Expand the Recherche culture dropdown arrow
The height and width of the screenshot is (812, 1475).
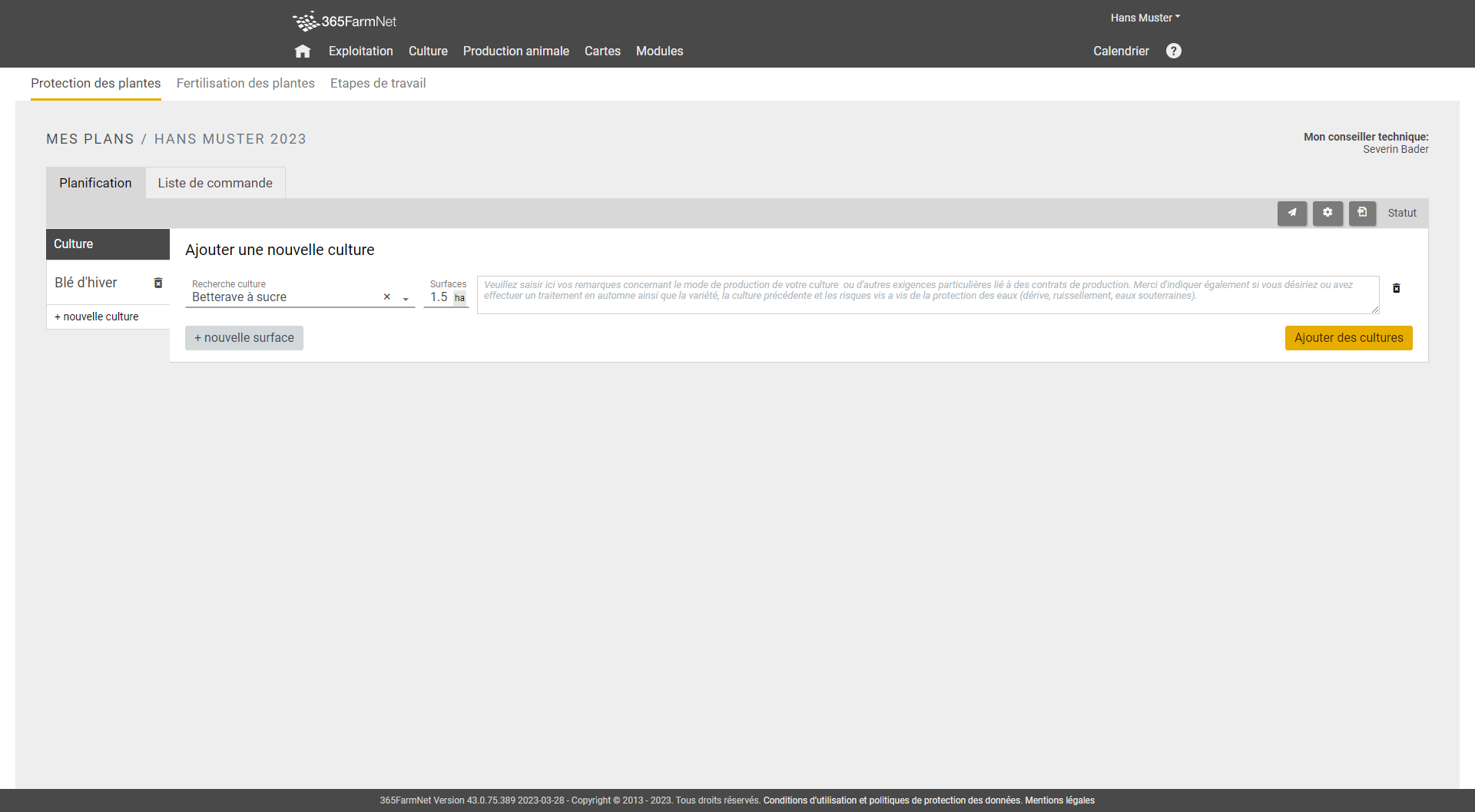(x=406, y=299)
